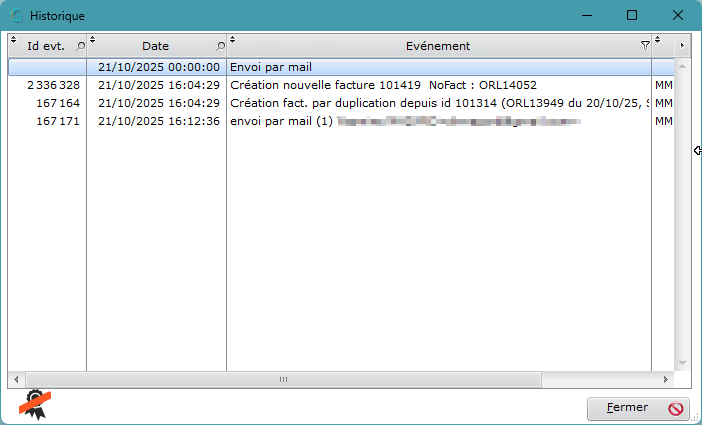The height and width of the screenshot is (425, 702).
Task: Click the horizontal scrollbar left arrow
Action: click(17, 380)
